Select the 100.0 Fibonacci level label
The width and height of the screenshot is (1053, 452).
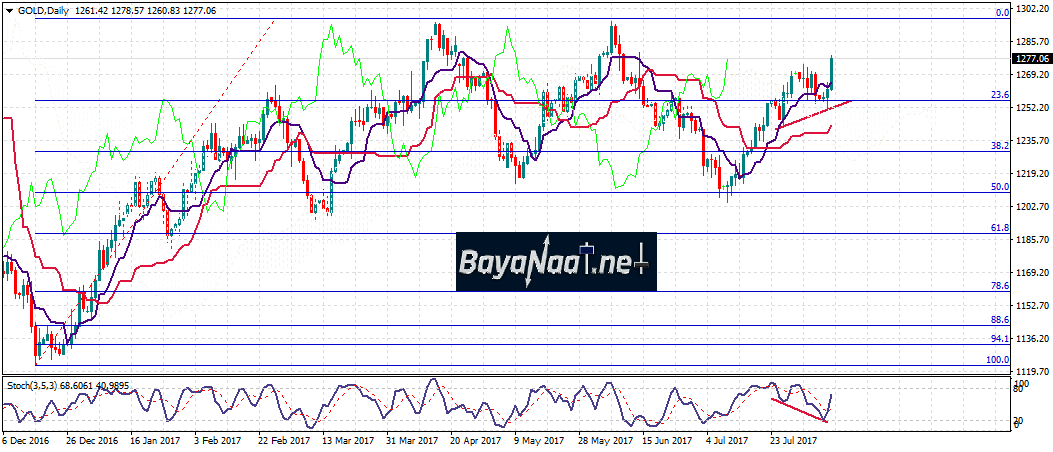[x=995, y=359]
